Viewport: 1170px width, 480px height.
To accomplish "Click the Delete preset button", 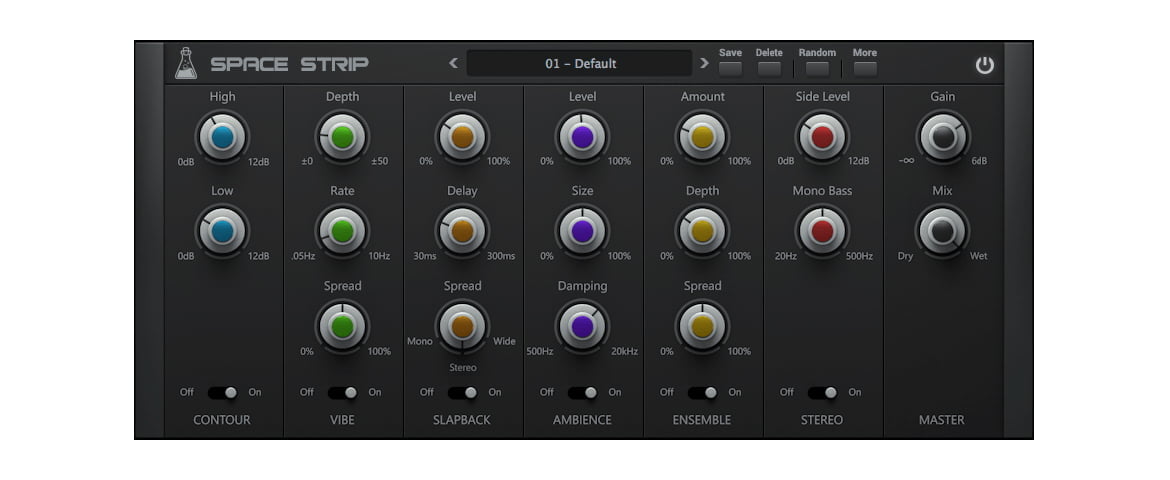I will point(769,69).
